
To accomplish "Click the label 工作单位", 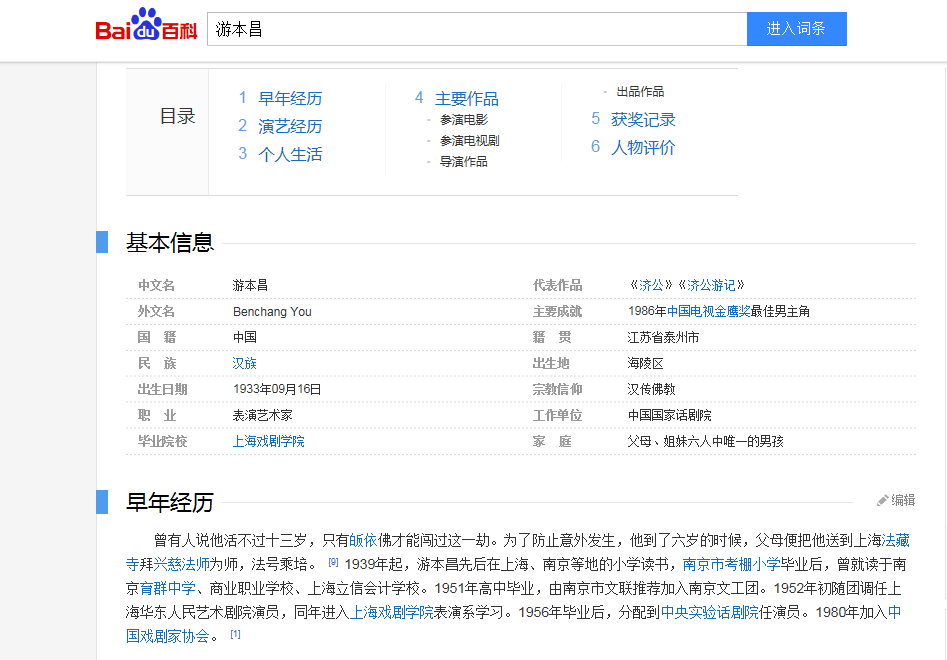I will (x=557, y=415).
